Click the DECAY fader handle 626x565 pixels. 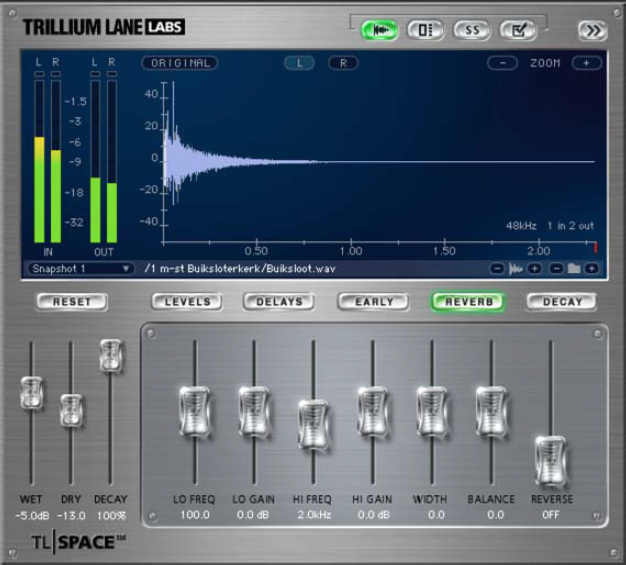pyautogui.click(x=111, y=356)
